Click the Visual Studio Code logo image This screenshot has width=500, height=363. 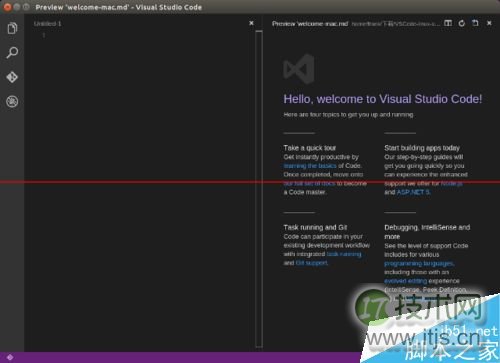pos(299,69)
